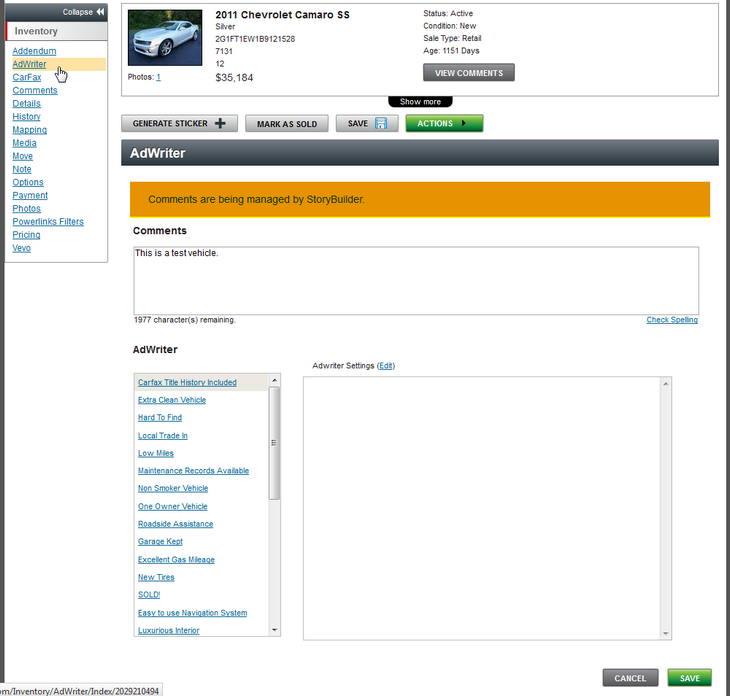Screen dimensions: 730x696
Task: Open the AdWriter sidebar link
Action: pos(29,64)
